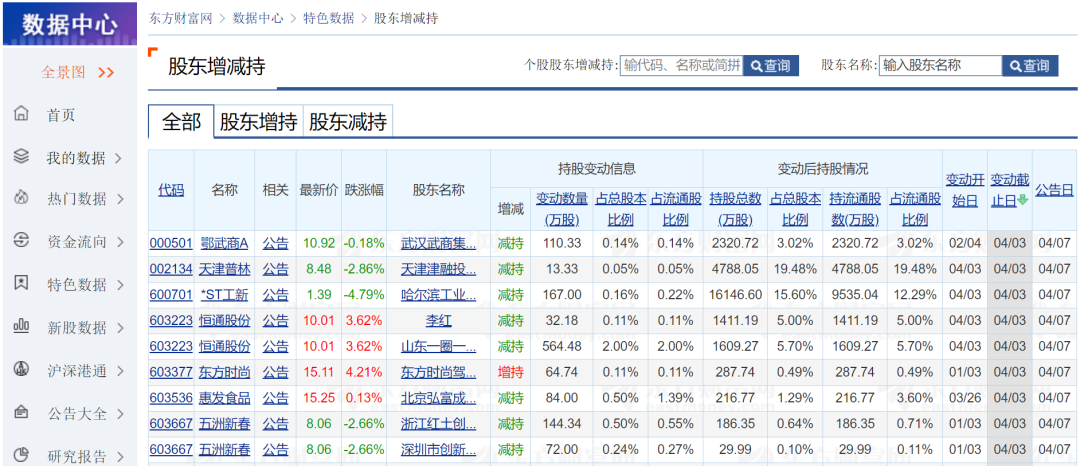Image resolution: width=1080 pixels, height=466 pixels.
Task: Click the 个股股东增减持 查询 button
Action: 771,66
